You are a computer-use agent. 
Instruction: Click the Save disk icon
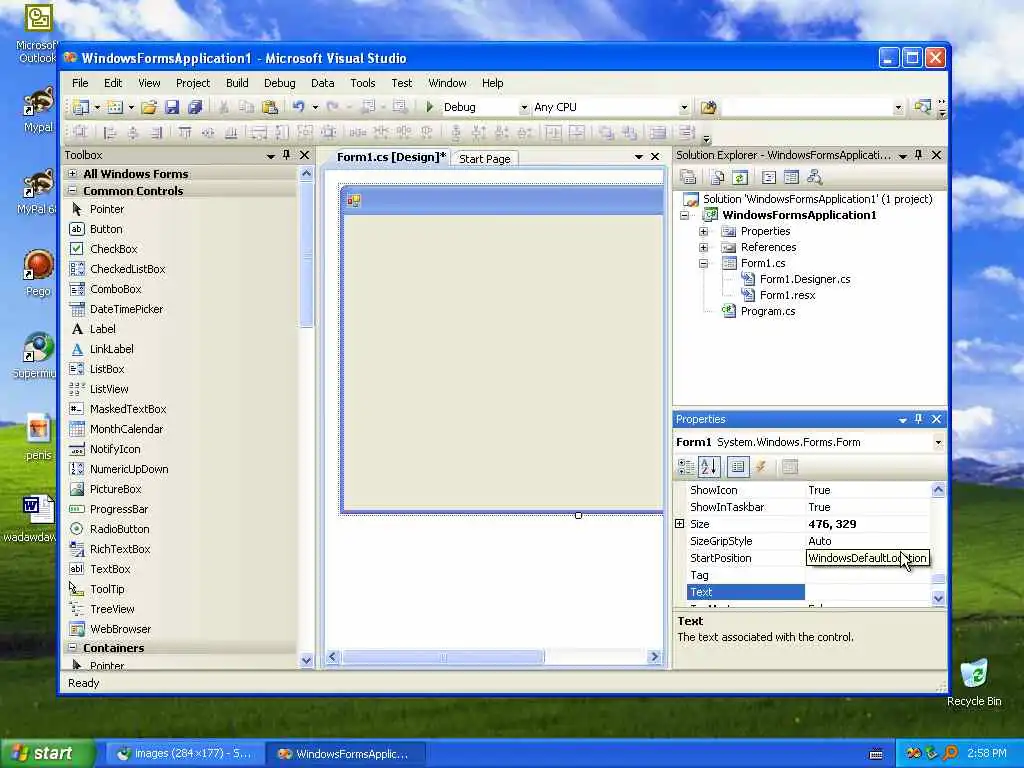coord(172,107)
